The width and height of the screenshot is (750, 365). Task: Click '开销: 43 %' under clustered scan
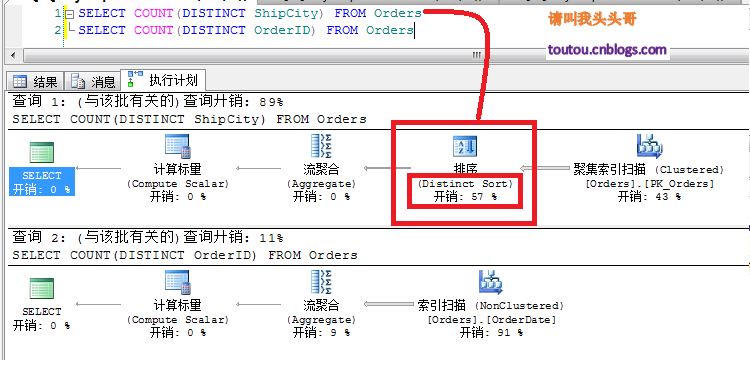tap(649, 197)
